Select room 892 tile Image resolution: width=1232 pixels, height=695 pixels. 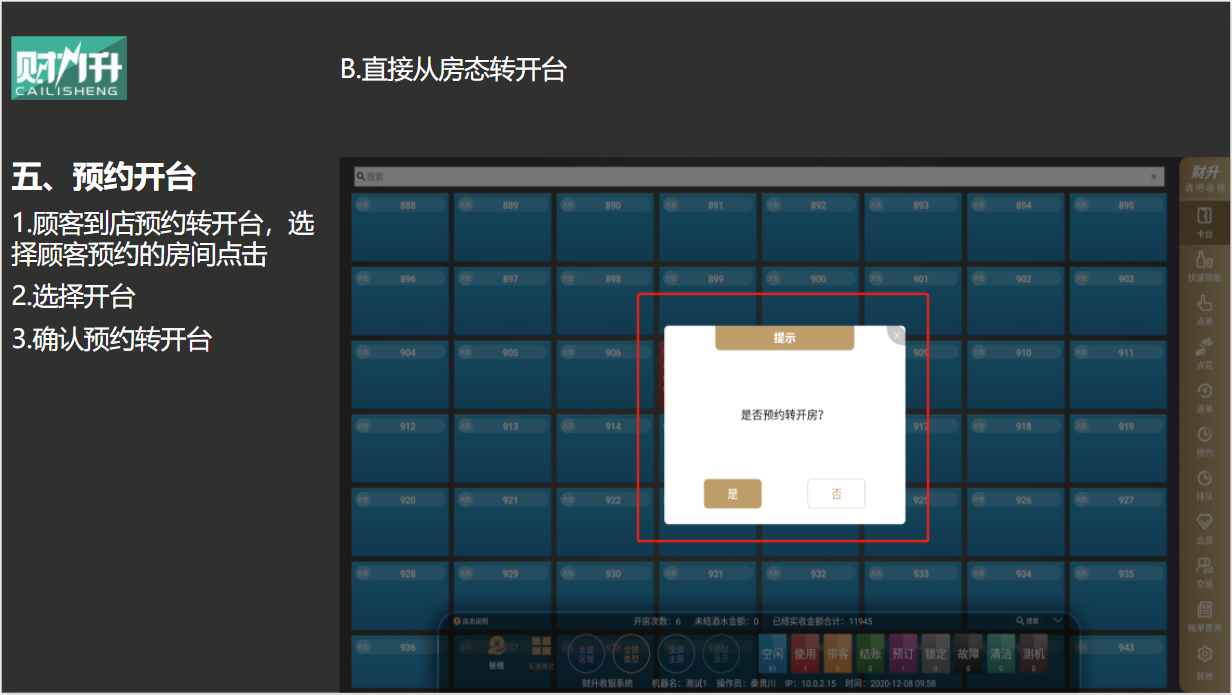811,227
